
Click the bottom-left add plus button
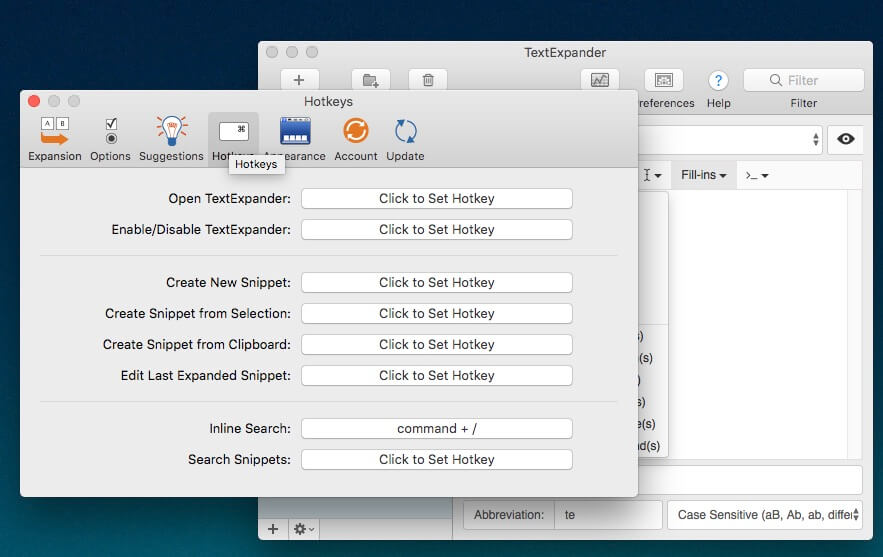273,529
